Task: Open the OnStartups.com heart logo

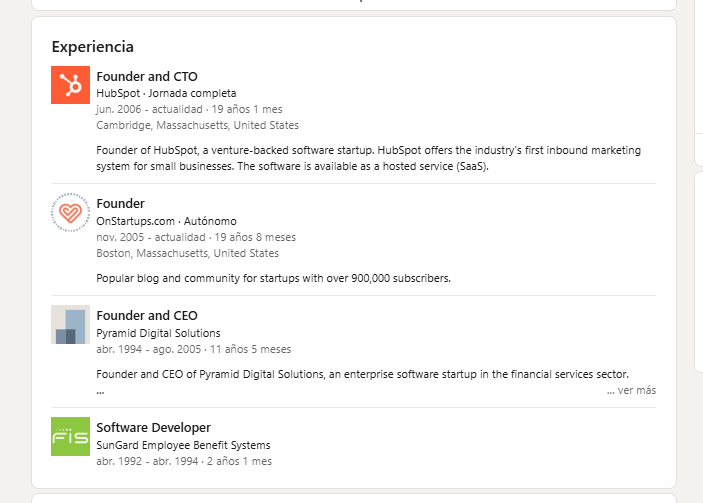Action: pyautogui.click(x=70, y=212)
